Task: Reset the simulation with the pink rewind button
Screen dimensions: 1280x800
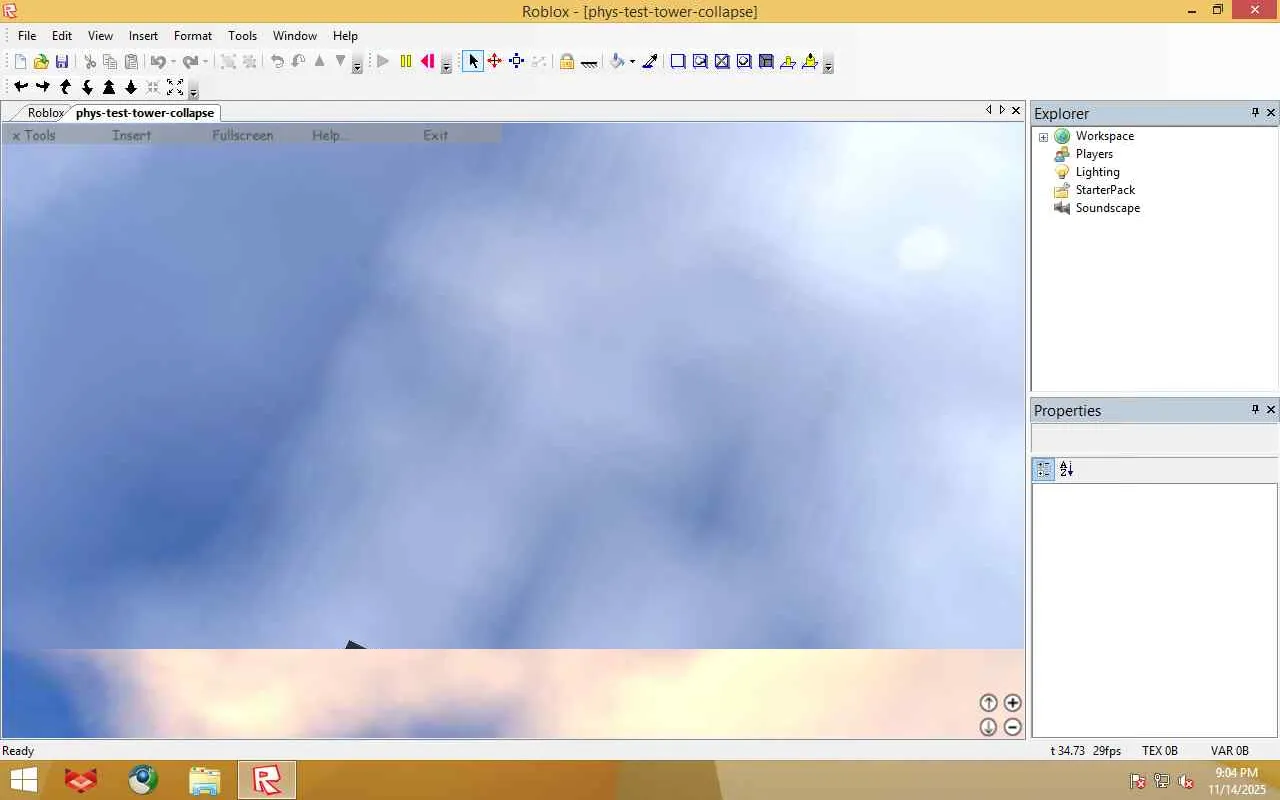Action: [x=427, y=62]
